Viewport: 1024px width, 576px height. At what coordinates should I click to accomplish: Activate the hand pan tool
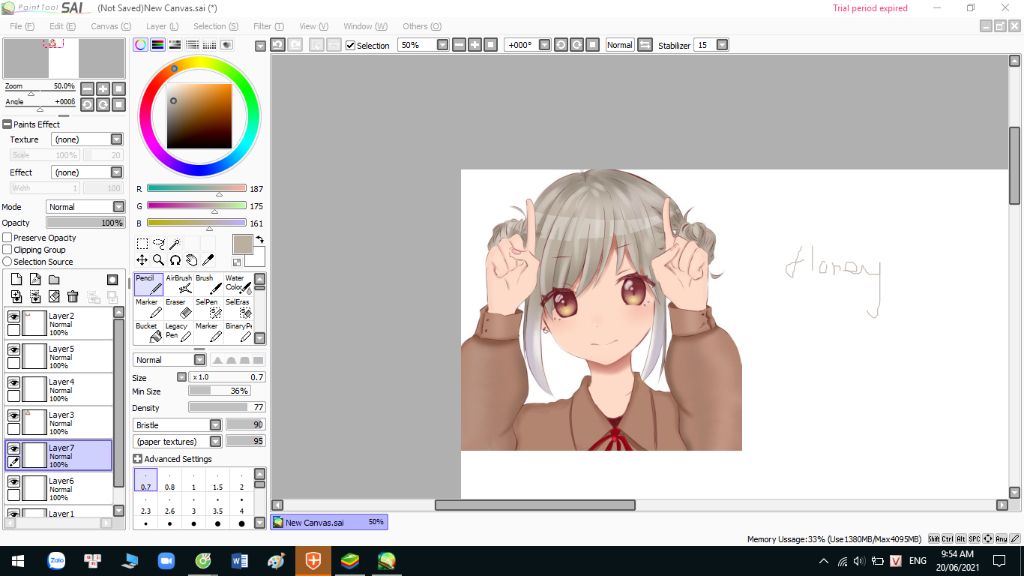click(191, 260)
